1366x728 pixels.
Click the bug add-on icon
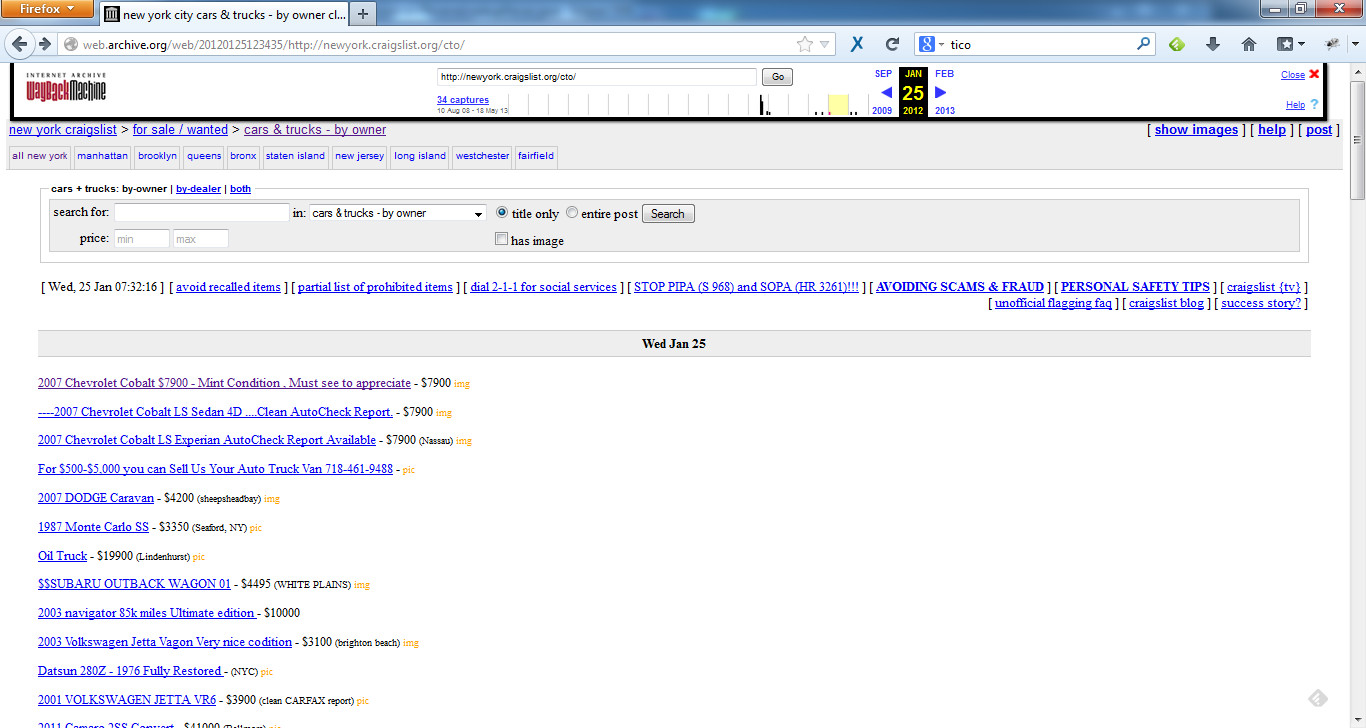1332,44
